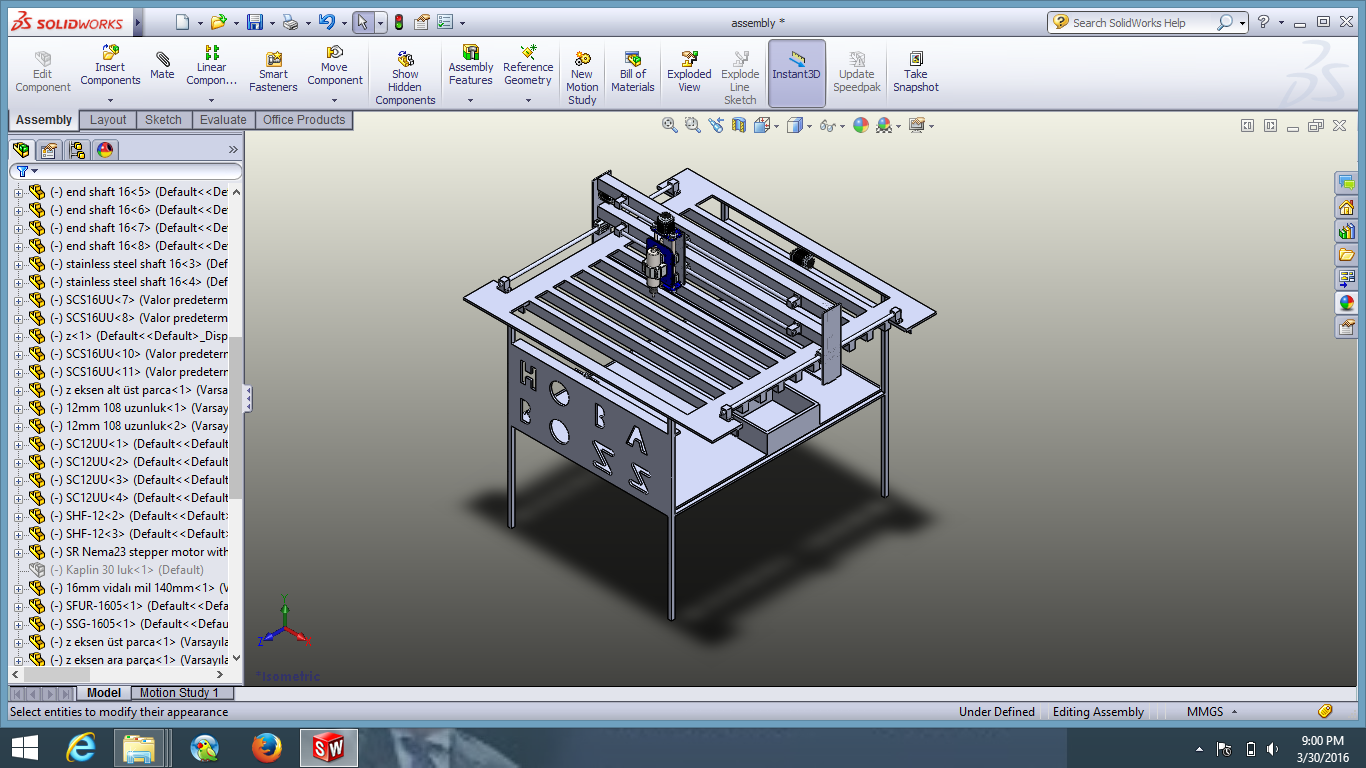The height and width of the screenshot is (768, 1366).
Task: Open Smart Fasteners tool
Action: (x=273, y=72)
